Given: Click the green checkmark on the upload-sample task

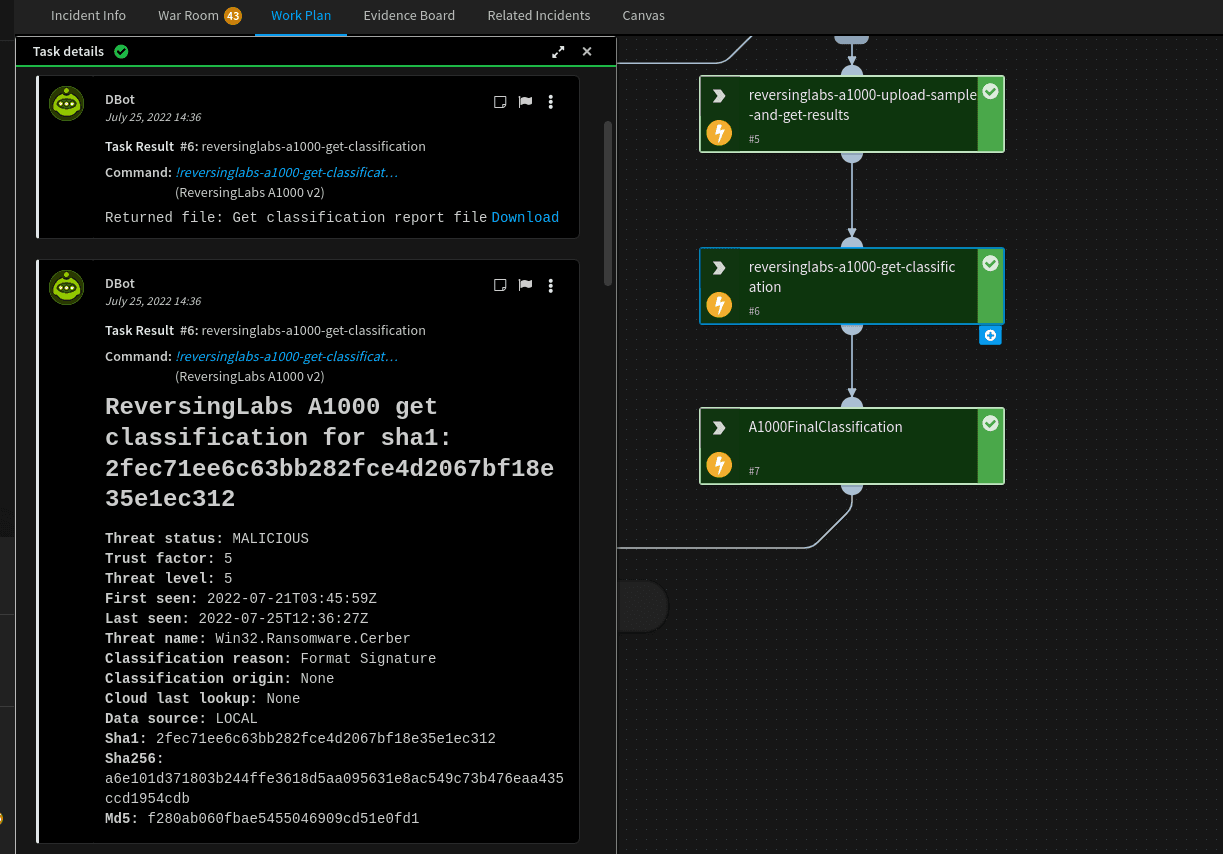Looking at the screenshot, I should (x=990, y=90).
